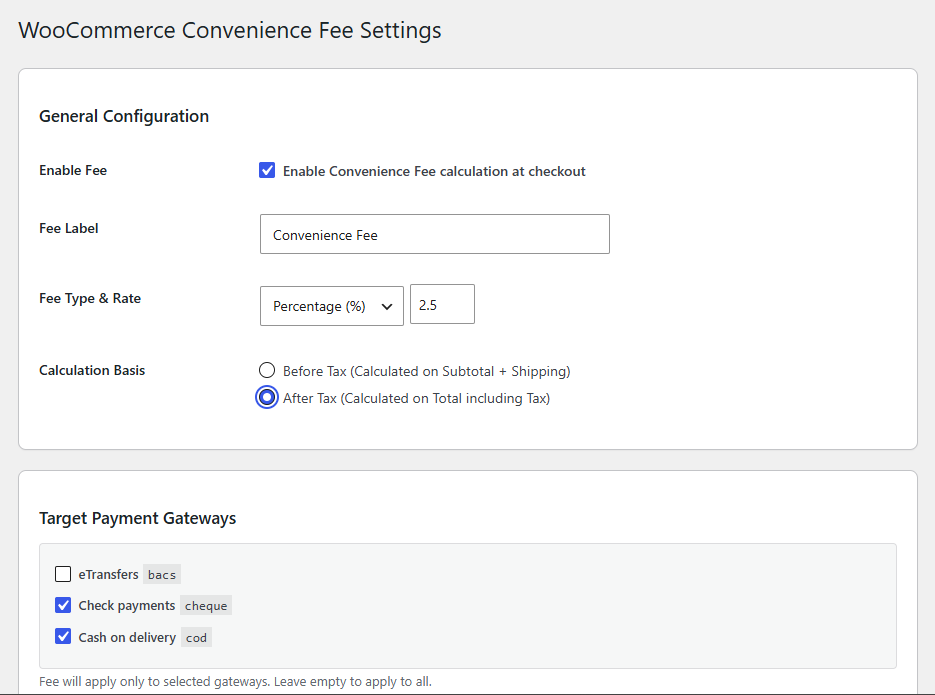Image resolution: width=935 pixels, height=695 pixels.
Task: Click the 'Enable Convenience Fee calculation at checkout' label
Action: pyautogui.click(x=434, y=171)
